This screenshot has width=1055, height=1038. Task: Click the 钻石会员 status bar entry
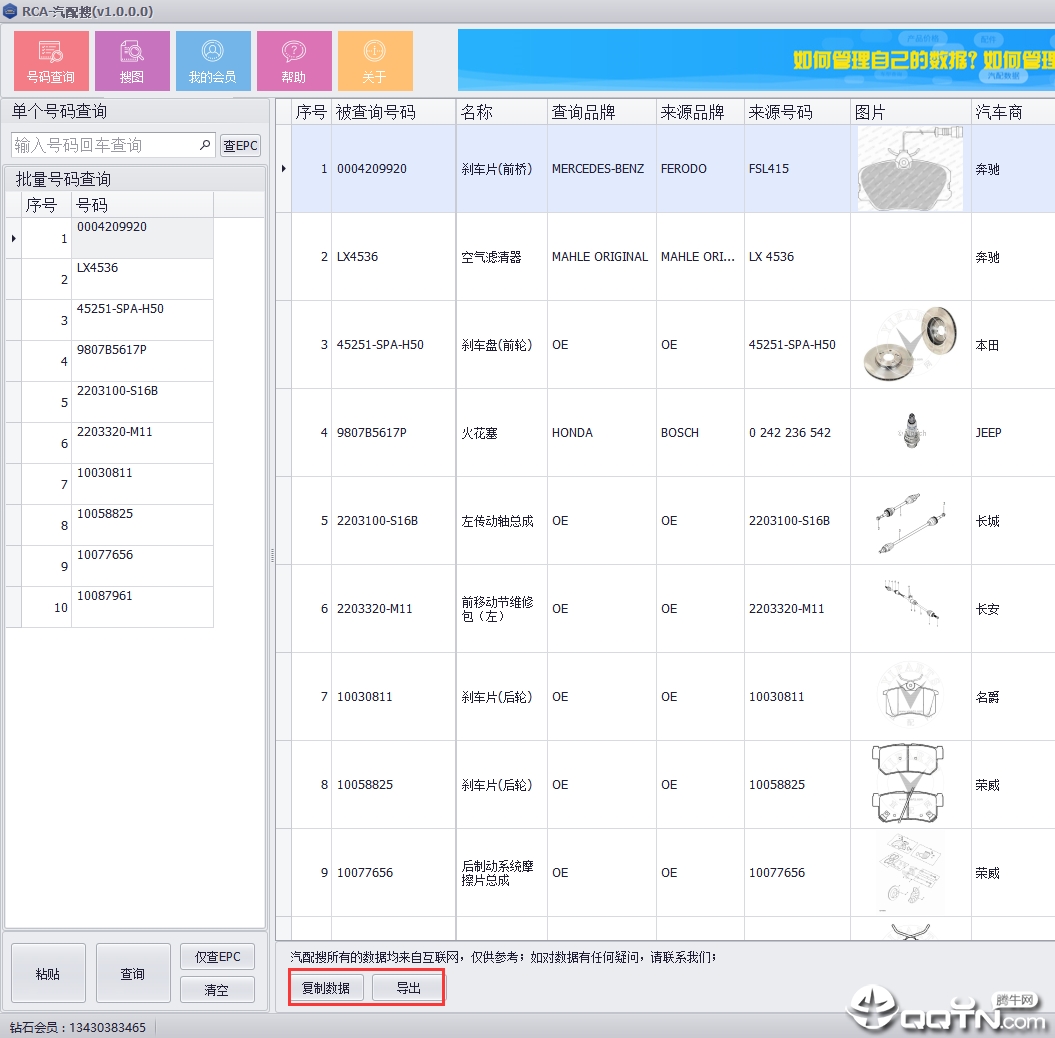click(x=77, y=1027)
